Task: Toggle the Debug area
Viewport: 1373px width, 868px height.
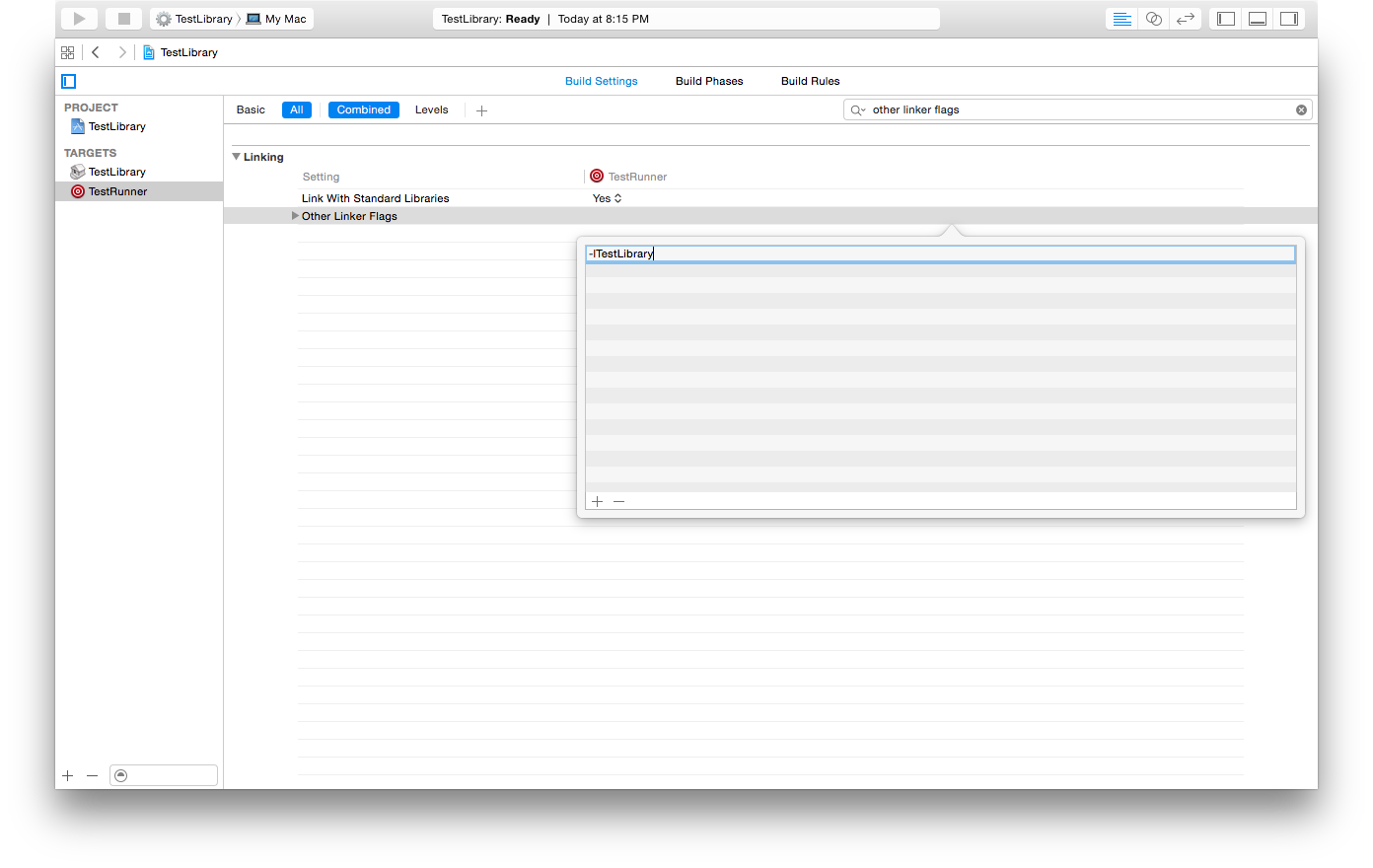Action: [1258, 19]
